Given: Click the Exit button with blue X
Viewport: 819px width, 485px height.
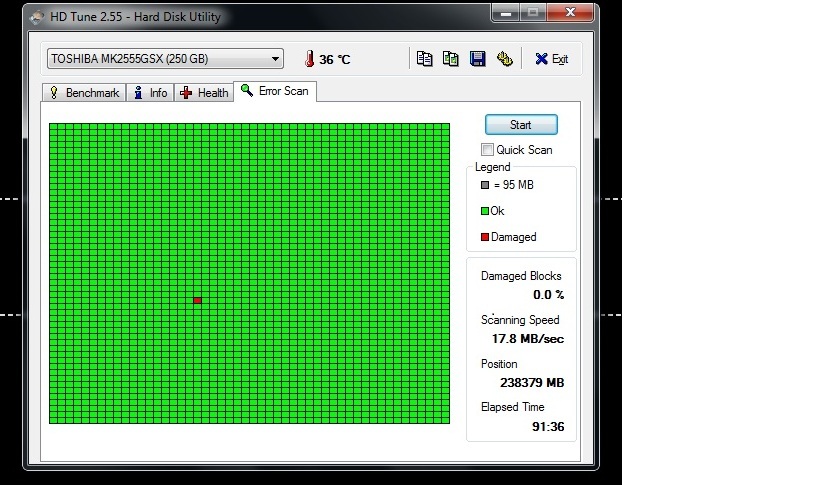Looking at the screenshot, I should (552, 59).
